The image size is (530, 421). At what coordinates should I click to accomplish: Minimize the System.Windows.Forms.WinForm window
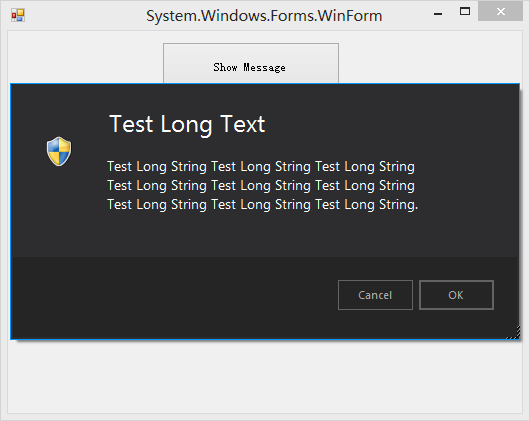coord(438,14)
